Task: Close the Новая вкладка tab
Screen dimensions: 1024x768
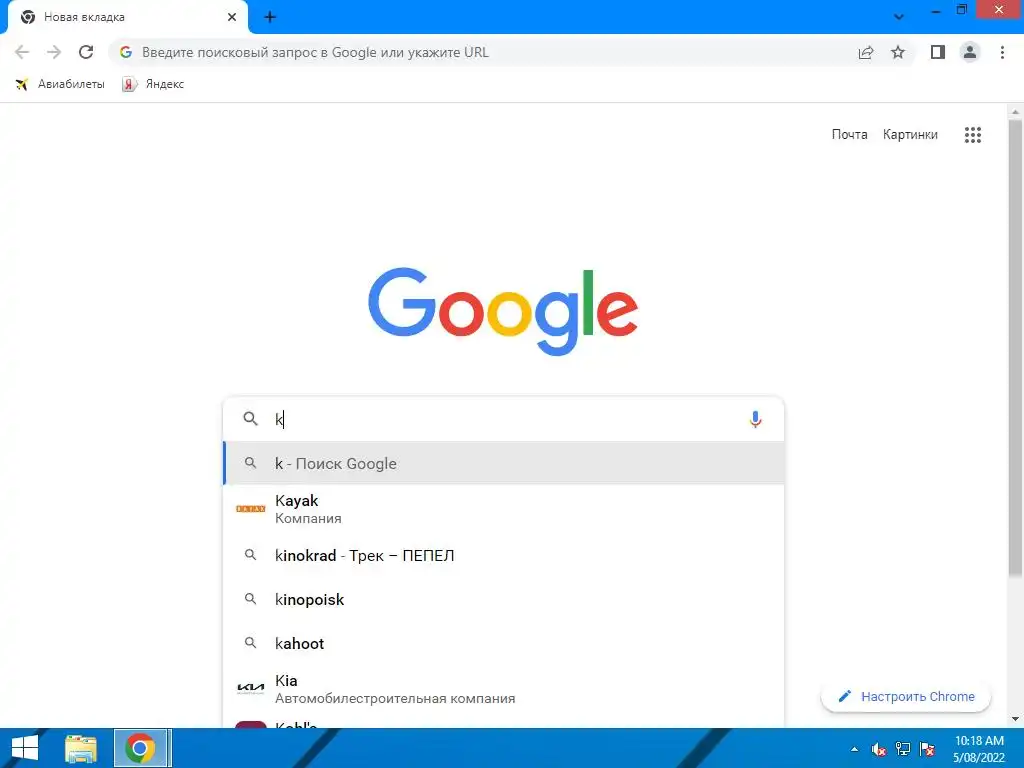Action: 232,17
